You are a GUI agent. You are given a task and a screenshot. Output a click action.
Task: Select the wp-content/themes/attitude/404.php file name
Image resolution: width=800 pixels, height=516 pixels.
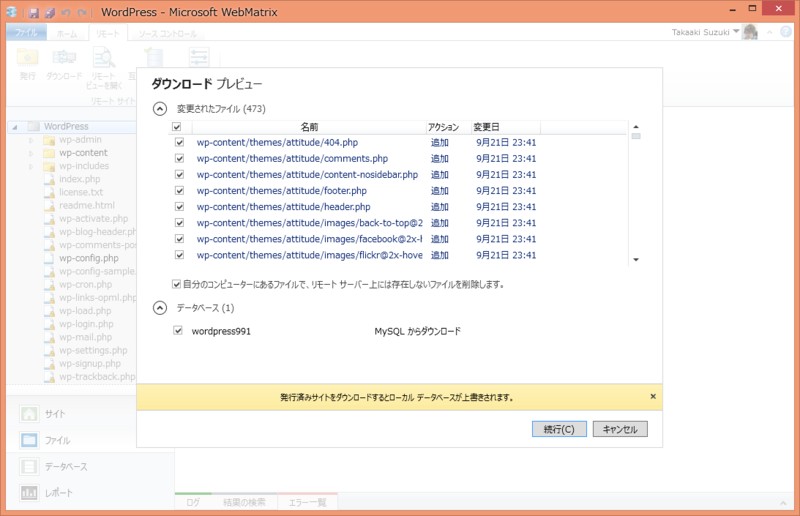(277, 142)
